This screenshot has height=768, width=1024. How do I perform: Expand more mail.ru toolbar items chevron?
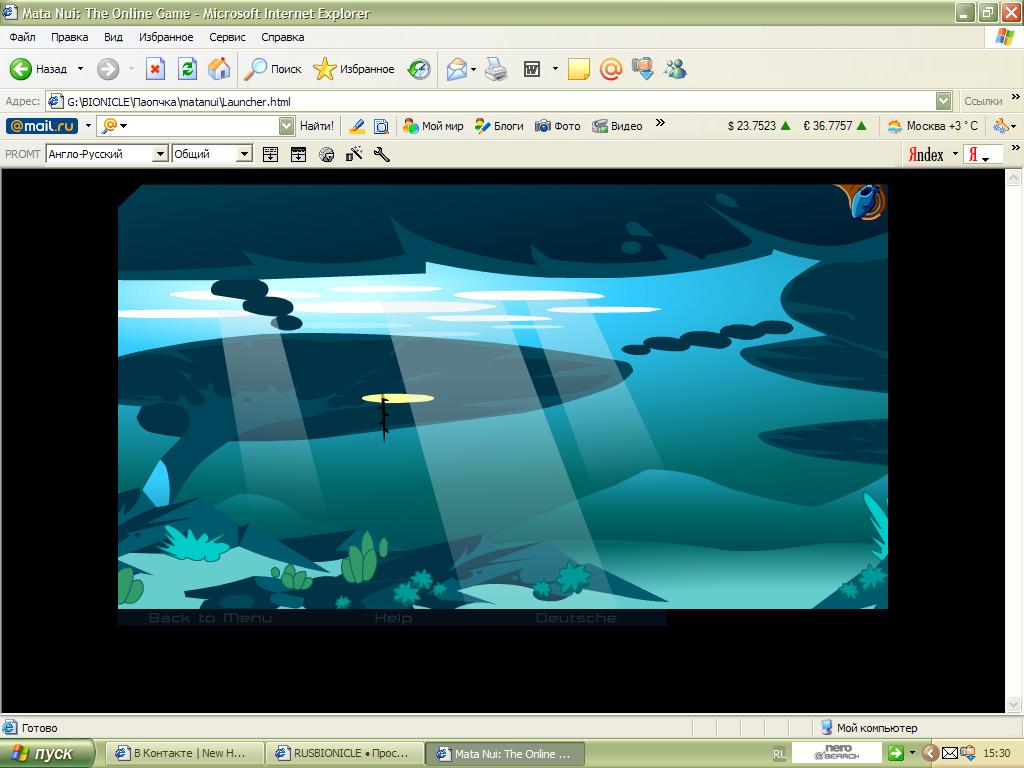pyautogui.click(x=660, y=122)
